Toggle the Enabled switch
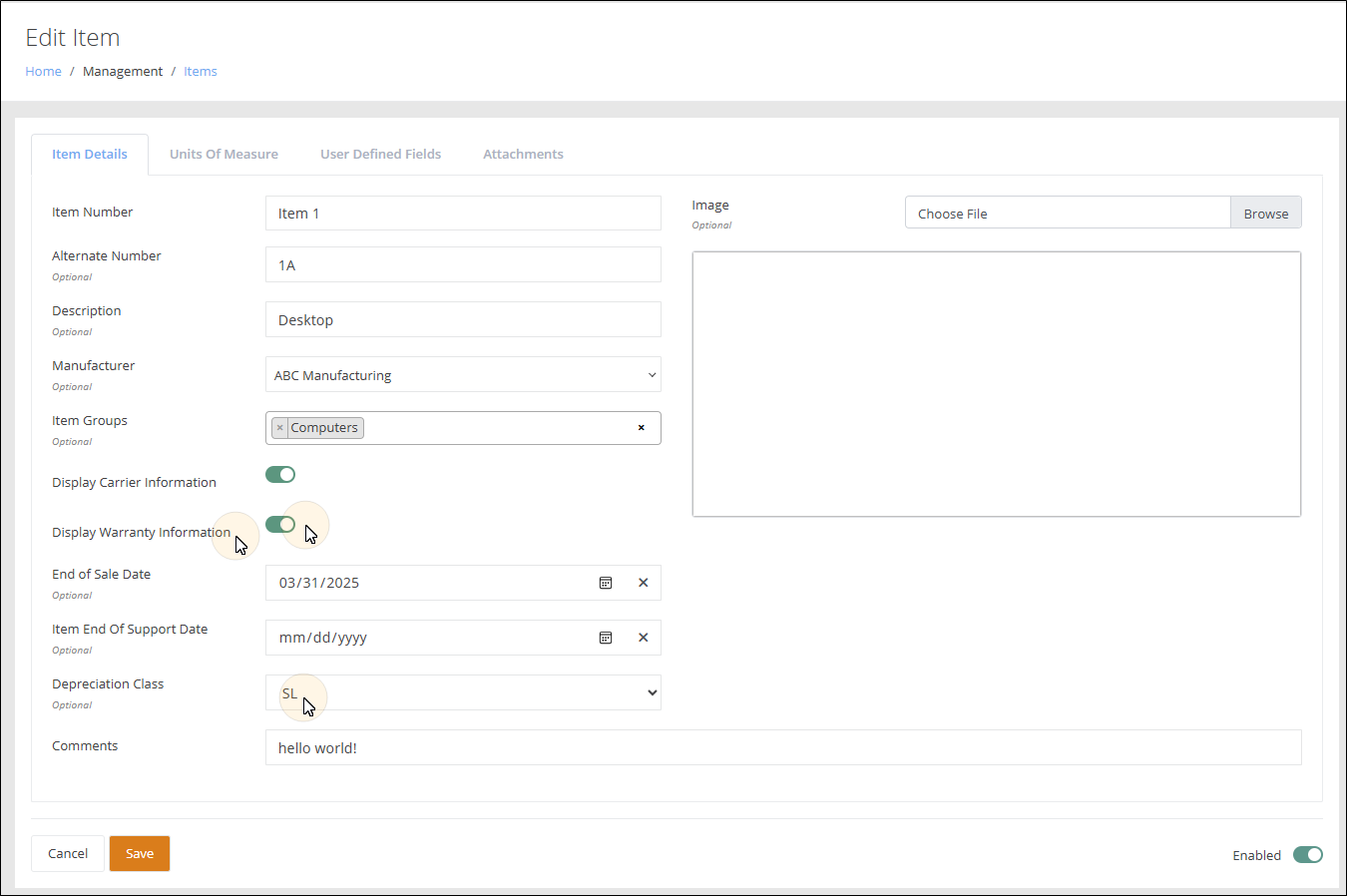 pyautogui.click(x=1308, y=854)
